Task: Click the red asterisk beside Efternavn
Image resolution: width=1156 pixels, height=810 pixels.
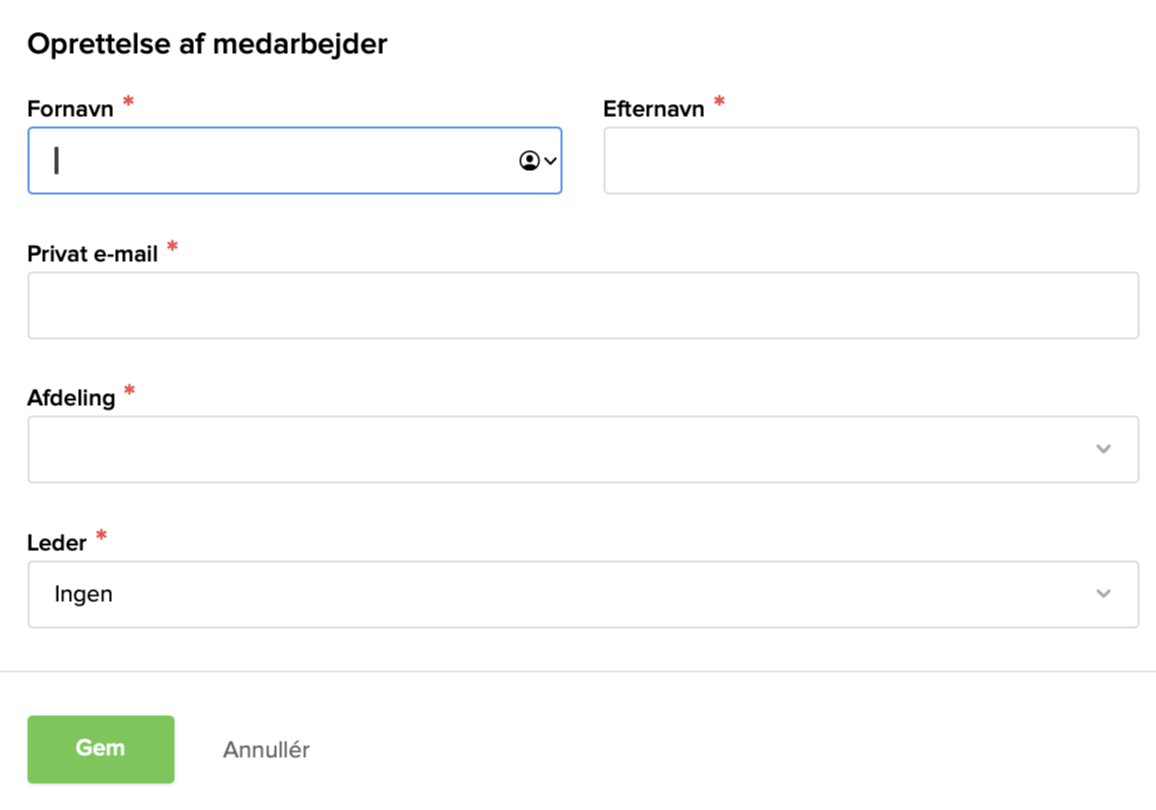Action: [x=719, y=102]
